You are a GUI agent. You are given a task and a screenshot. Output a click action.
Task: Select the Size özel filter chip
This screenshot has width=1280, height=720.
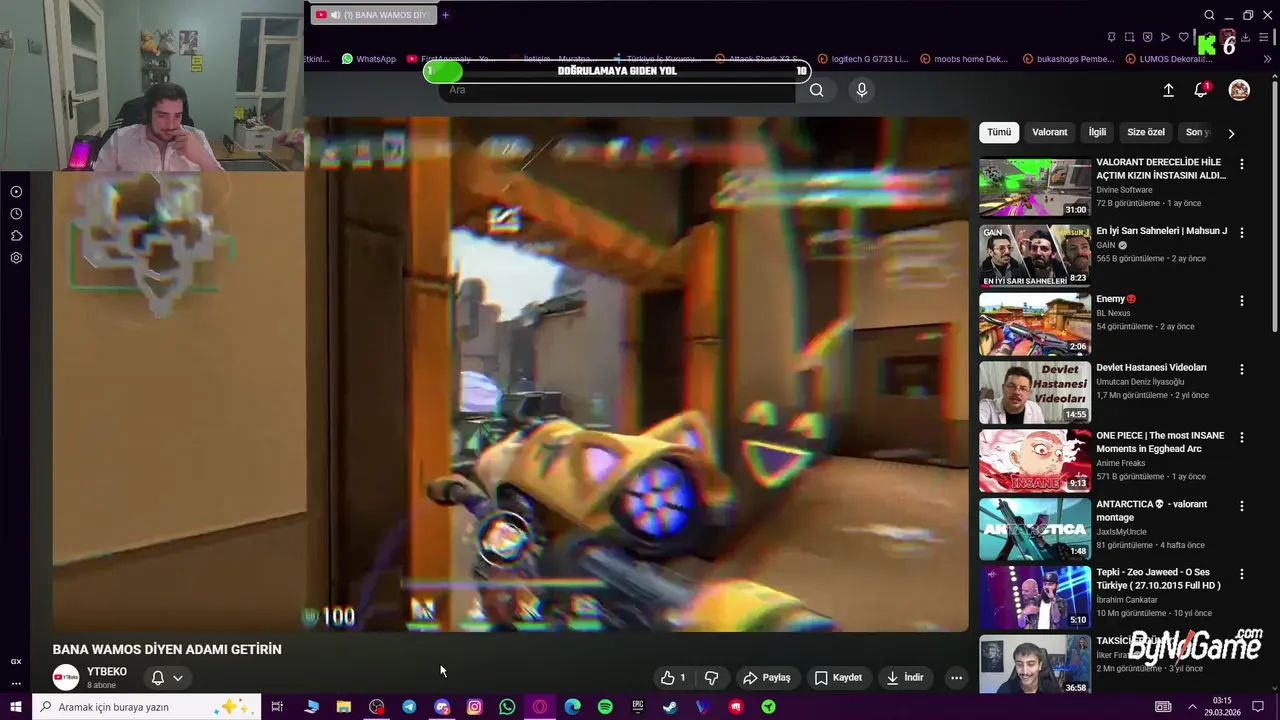1146,132
